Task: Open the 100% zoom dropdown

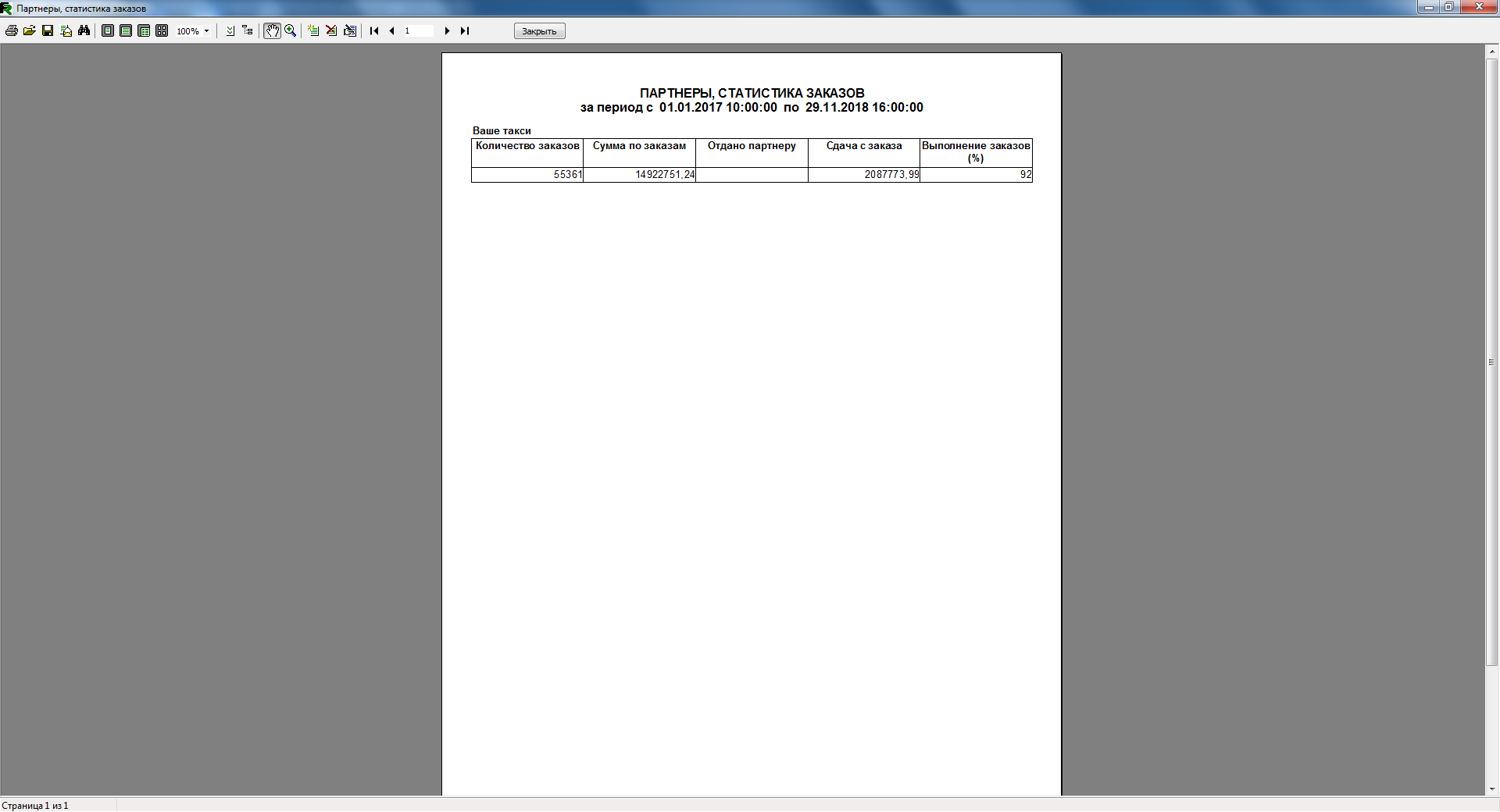Action: [x=206, y=31]
